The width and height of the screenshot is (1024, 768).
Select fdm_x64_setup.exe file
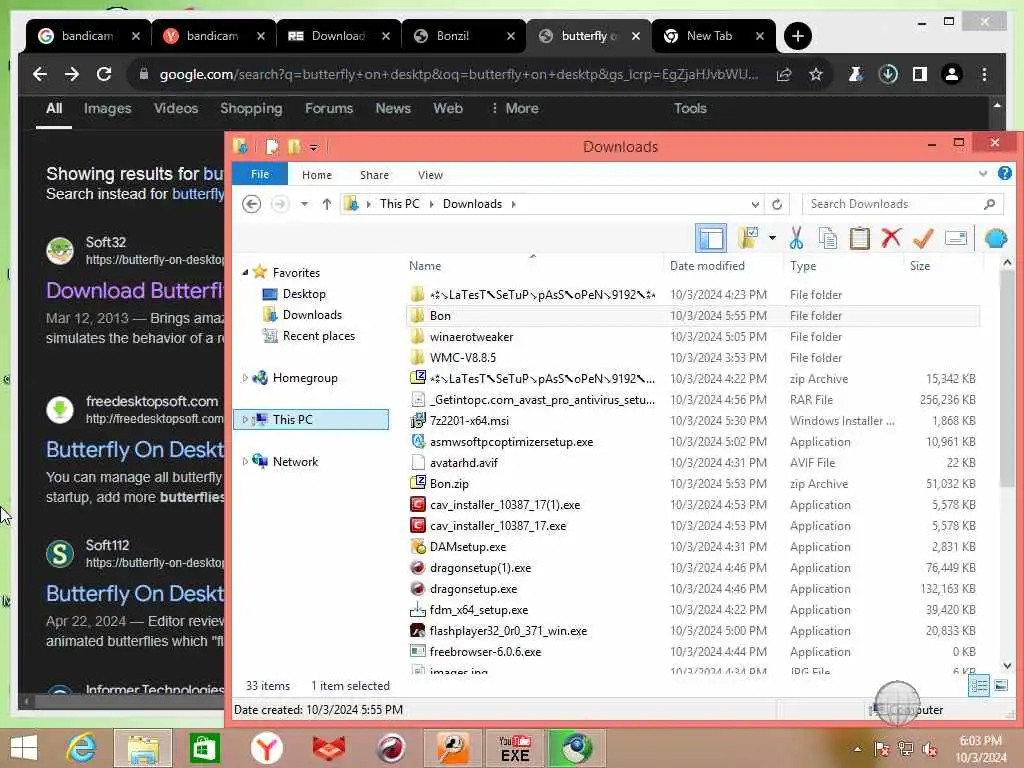(x=479, y=610)
